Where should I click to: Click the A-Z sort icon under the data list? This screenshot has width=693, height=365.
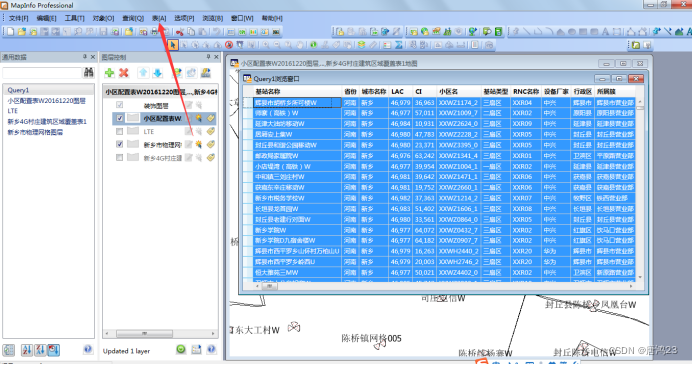tap(27, 350)
